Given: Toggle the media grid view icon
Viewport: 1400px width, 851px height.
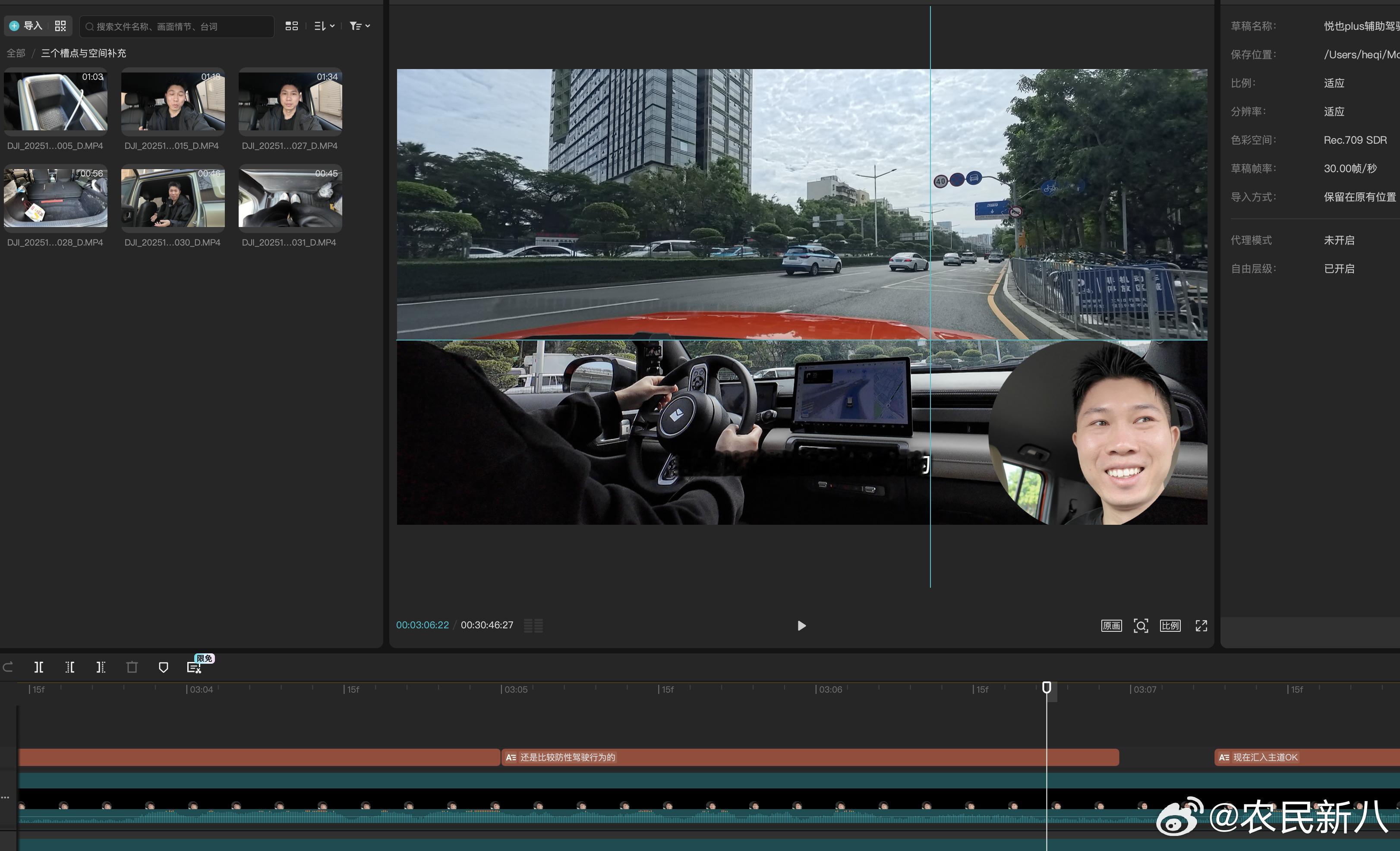Looking at the screenshot, I should pos(291,26).
